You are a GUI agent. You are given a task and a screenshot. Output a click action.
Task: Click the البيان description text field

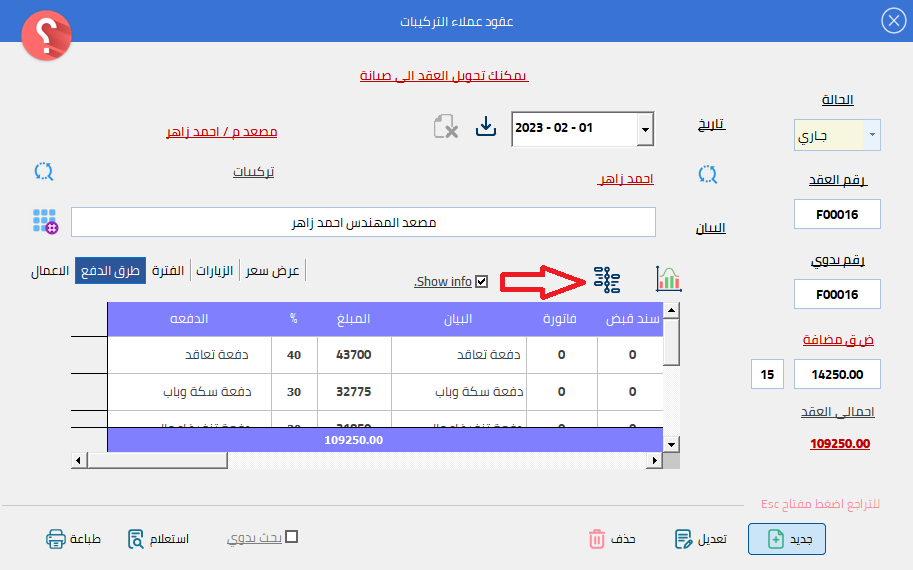coord(363,222)
